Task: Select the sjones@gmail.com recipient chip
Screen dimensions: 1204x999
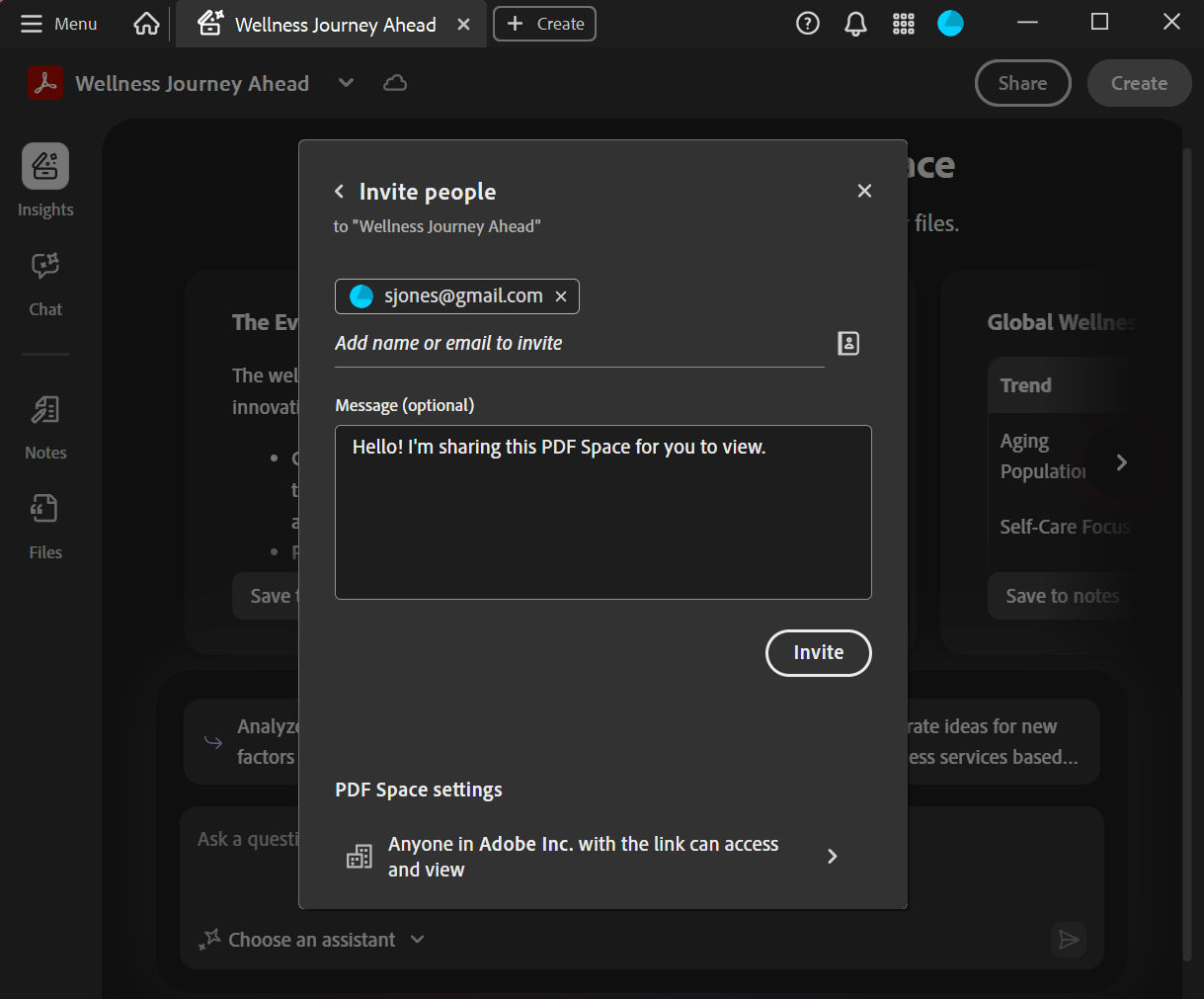Action: pos(456,296)
